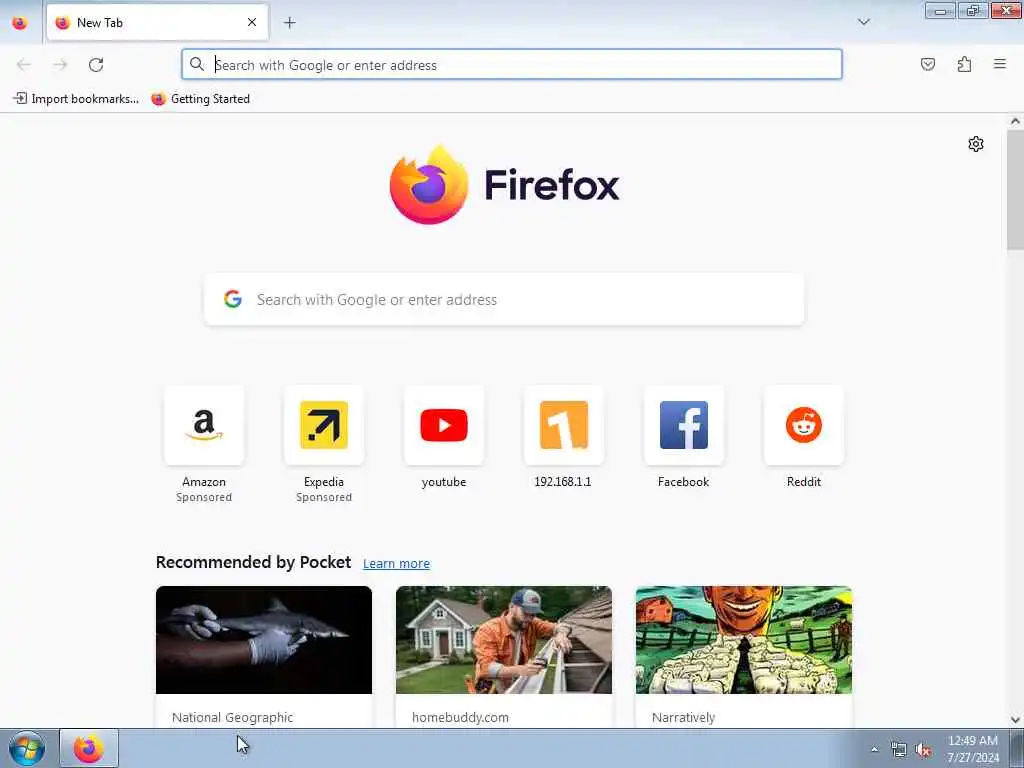Open the Firefox application menu
The image size is (1024, 768).
click(1000, 64)
